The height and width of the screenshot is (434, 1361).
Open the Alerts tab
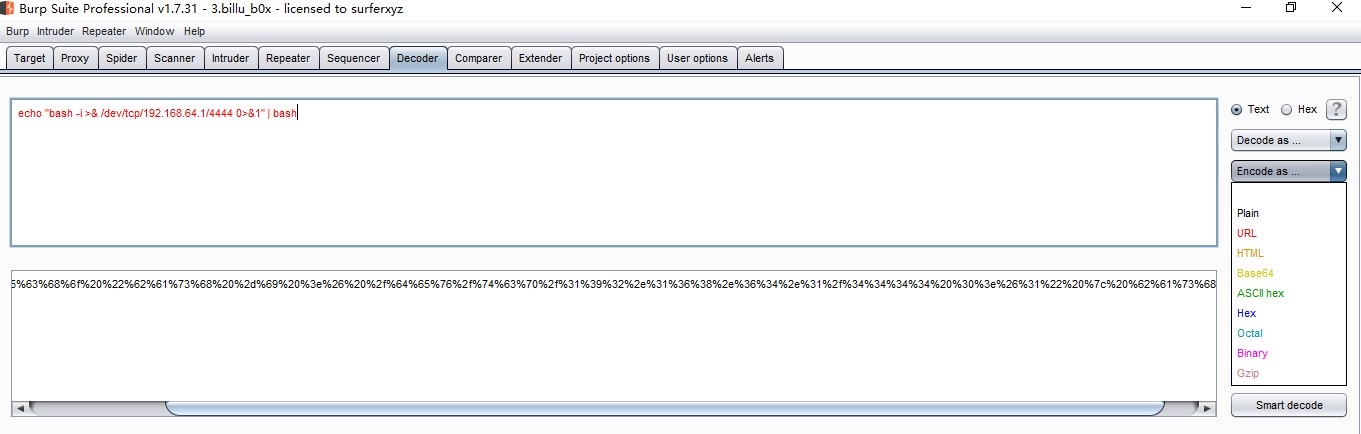click(760, 58)
